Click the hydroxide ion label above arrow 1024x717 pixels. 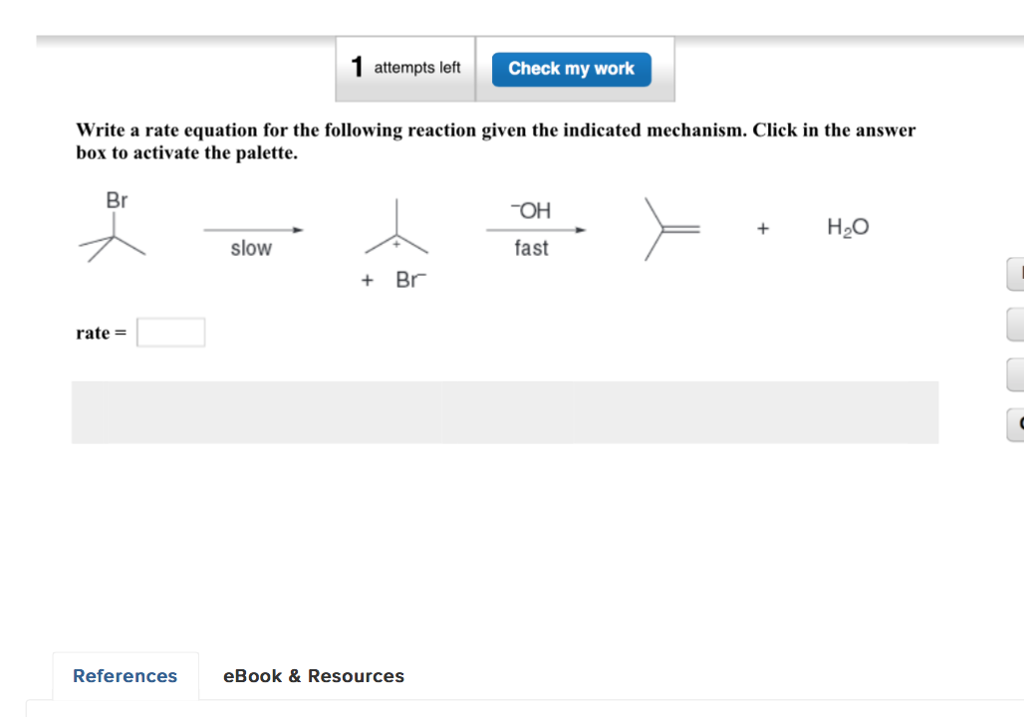coord(531,210)
